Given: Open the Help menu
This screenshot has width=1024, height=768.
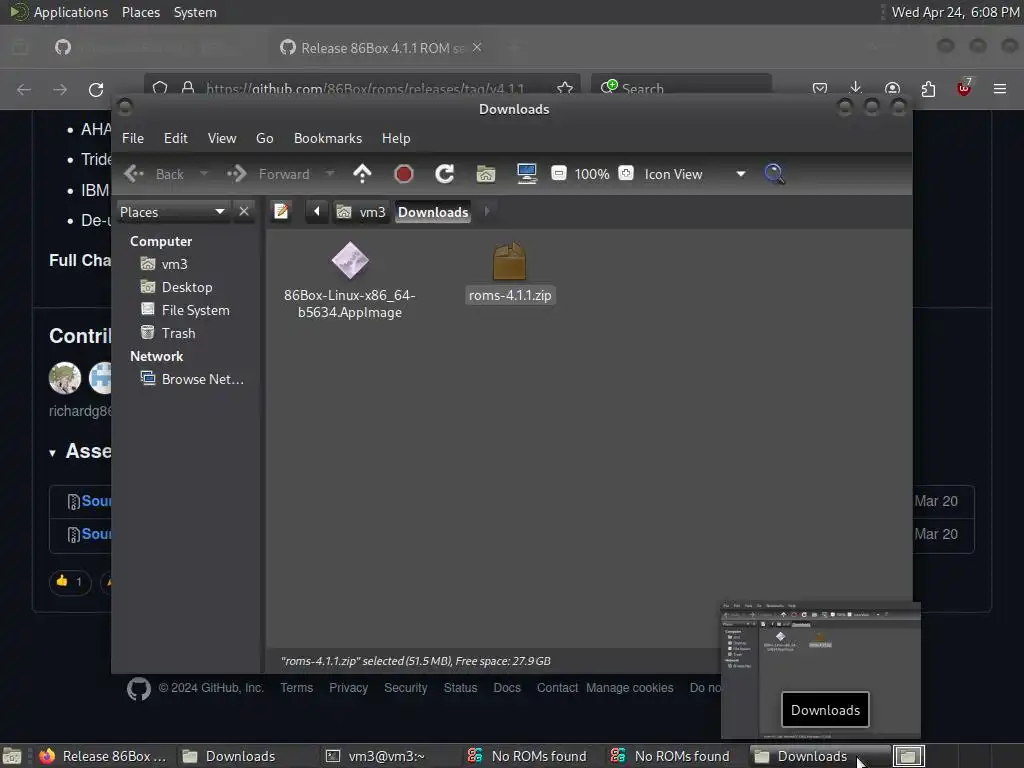Looking at the screenshot, I should click(396, 138).
